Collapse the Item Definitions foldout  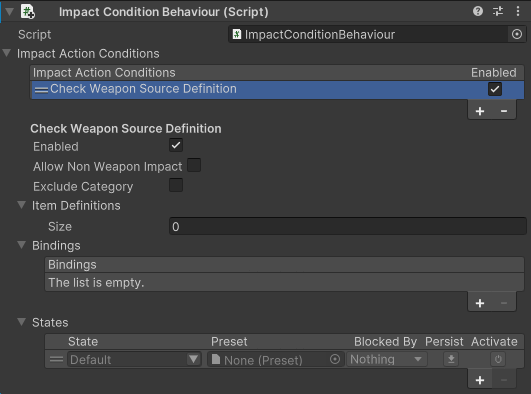[22, 205]
